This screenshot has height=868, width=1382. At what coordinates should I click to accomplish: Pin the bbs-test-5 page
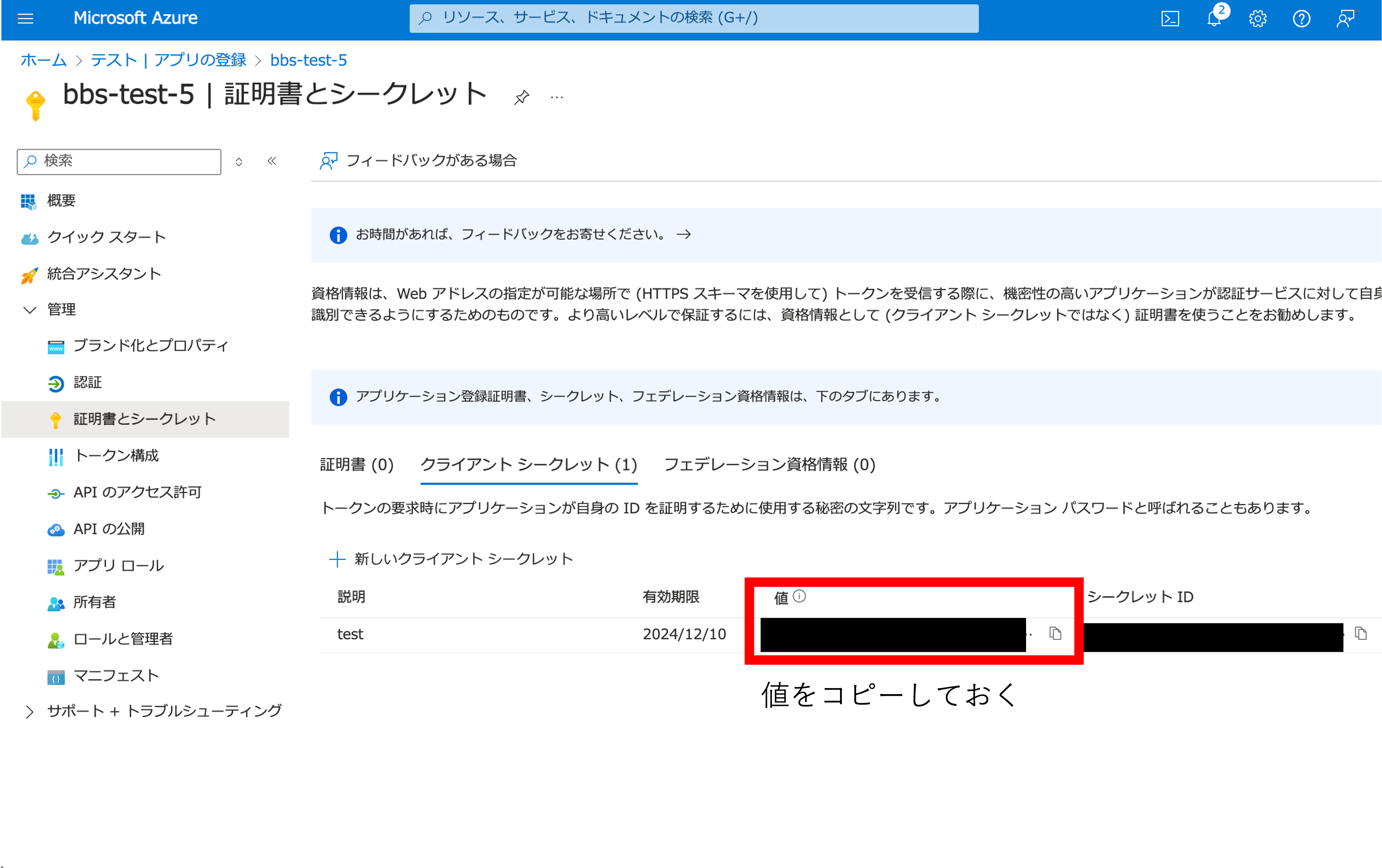(521, 97)
